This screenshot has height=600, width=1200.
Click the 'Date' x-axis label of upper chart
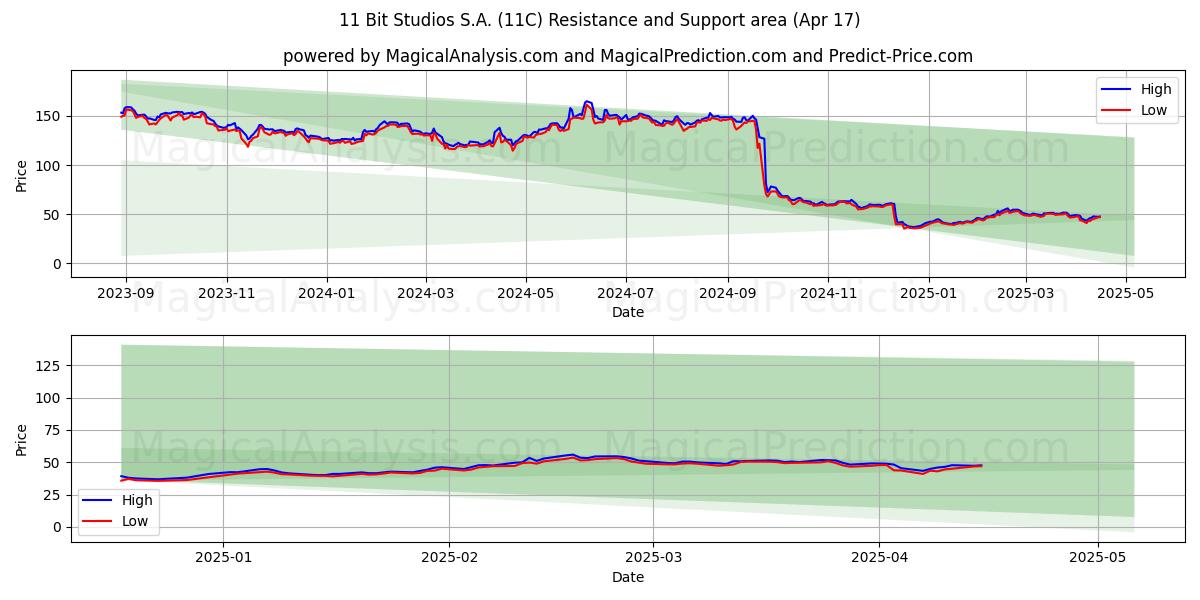(628, 313)
